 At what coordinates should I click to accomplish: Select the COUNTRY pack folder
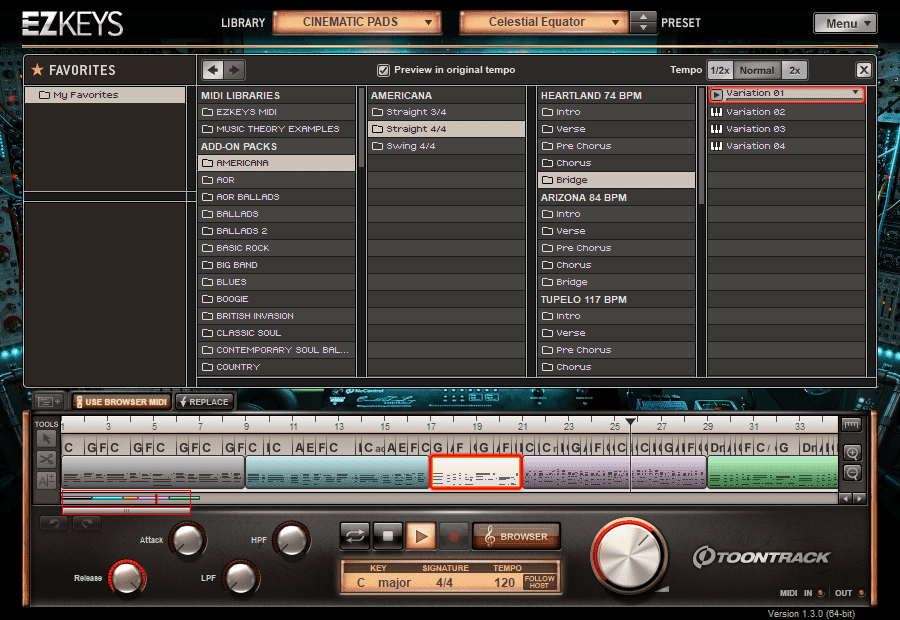tap(277, 367)
